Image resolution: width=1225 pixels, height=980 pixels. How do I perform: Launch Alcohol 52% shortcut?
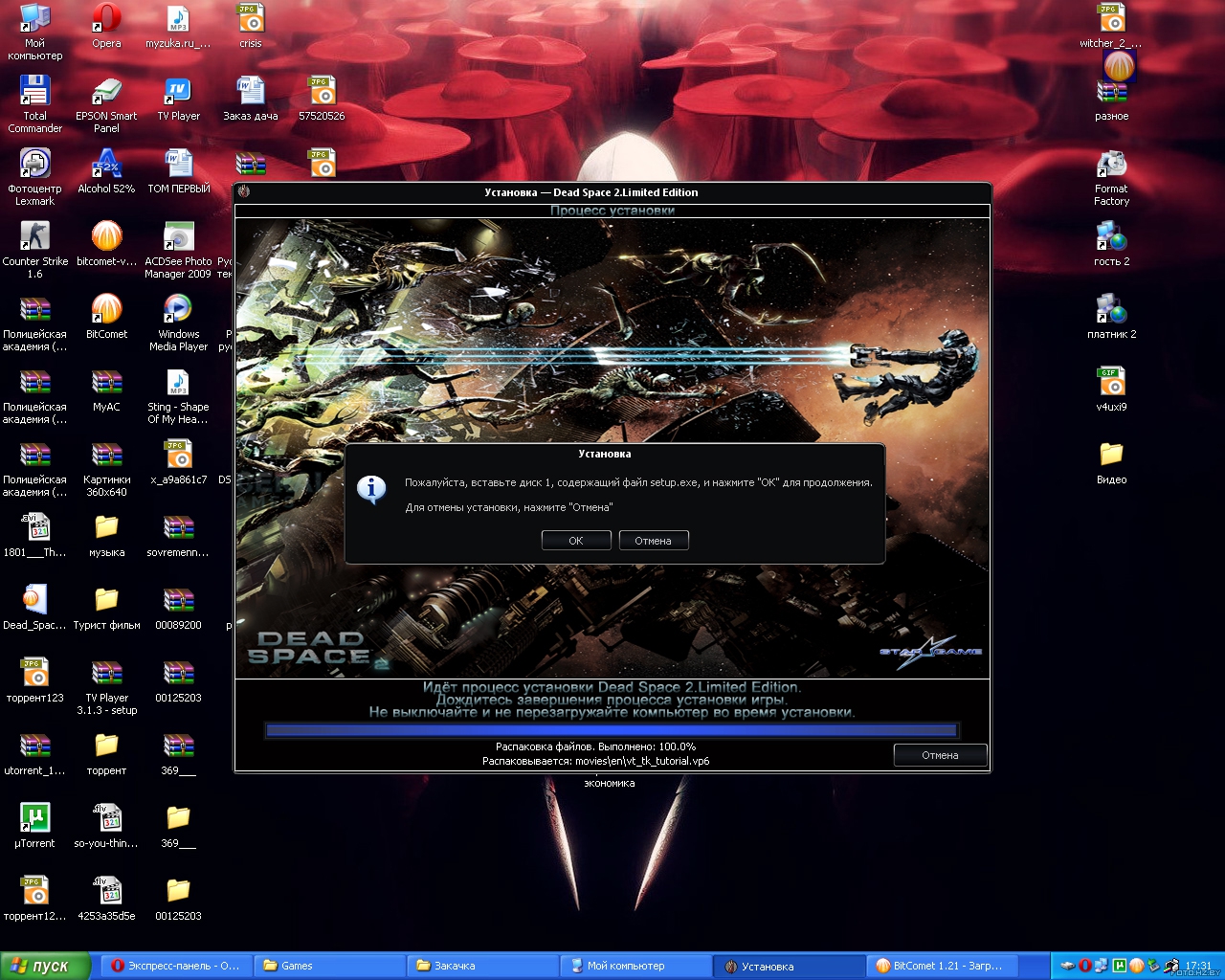(x=106, y=171)
